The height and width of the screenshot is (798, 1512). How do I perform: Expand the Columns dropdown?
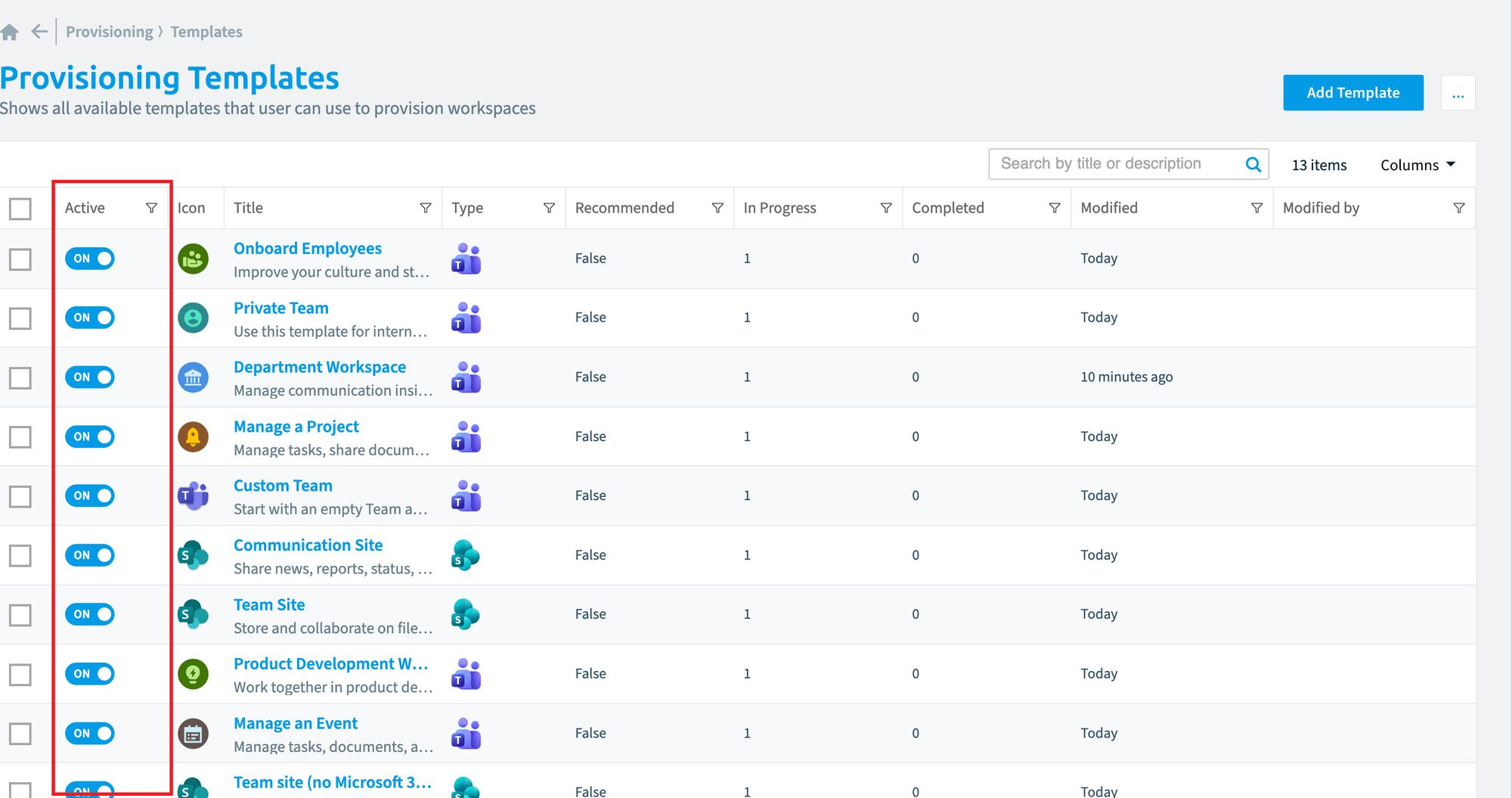pyautogui.click(x=1417, y=165)
